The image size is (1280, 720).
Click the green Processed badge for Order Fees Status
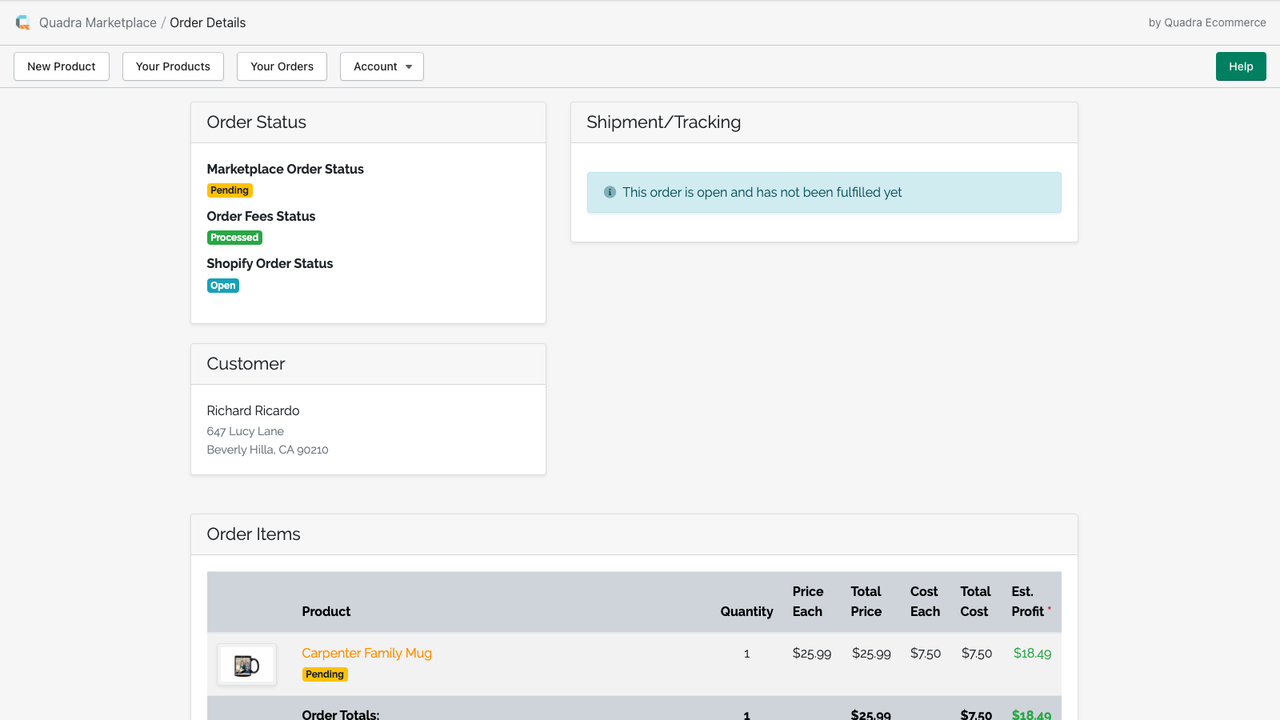click(234, 237)
